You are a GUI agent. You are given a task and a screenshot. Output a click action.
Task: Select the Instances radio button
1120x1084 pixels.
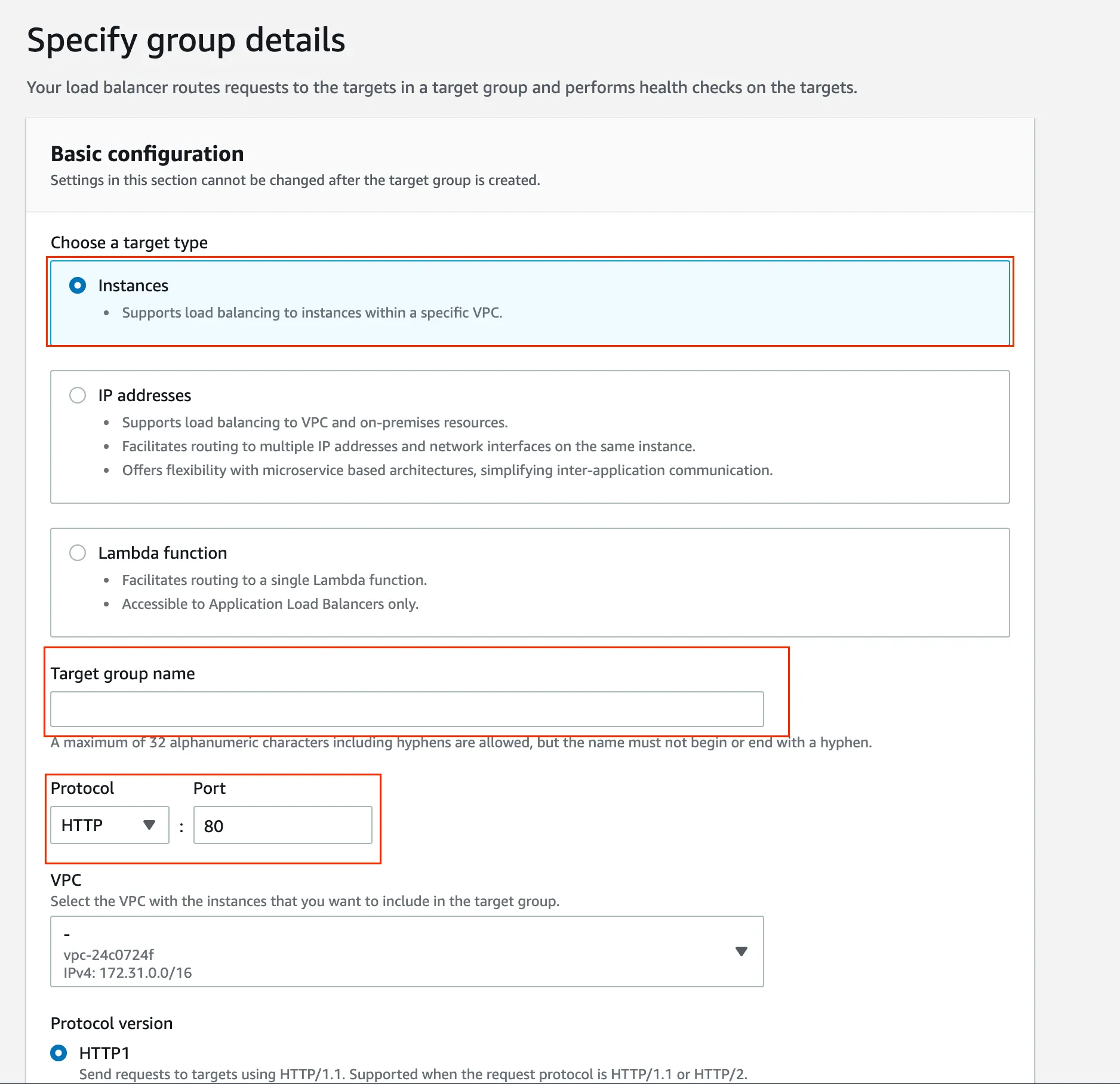click(x=78, y=286)
